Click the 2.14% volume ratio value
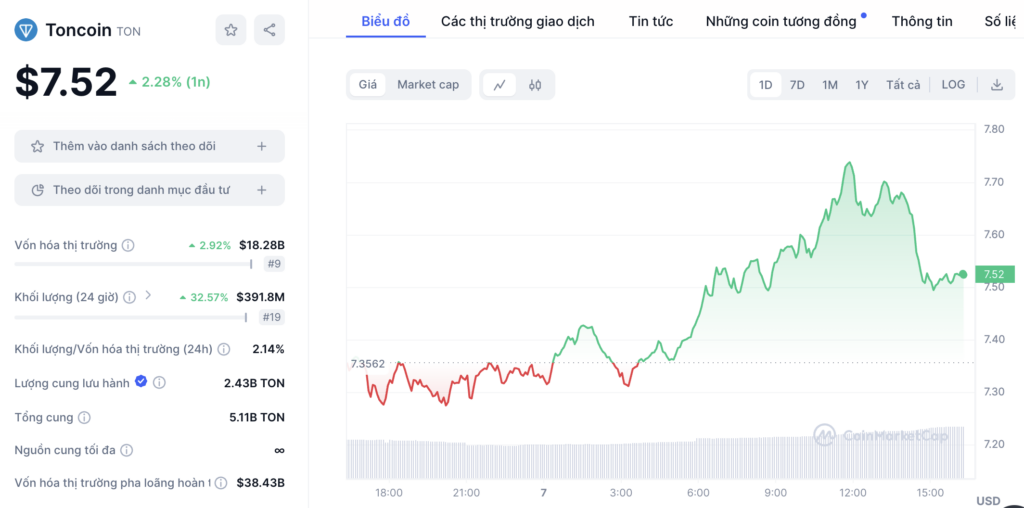The width and height of the screenshot is (1024, 508). pos(268,349)
